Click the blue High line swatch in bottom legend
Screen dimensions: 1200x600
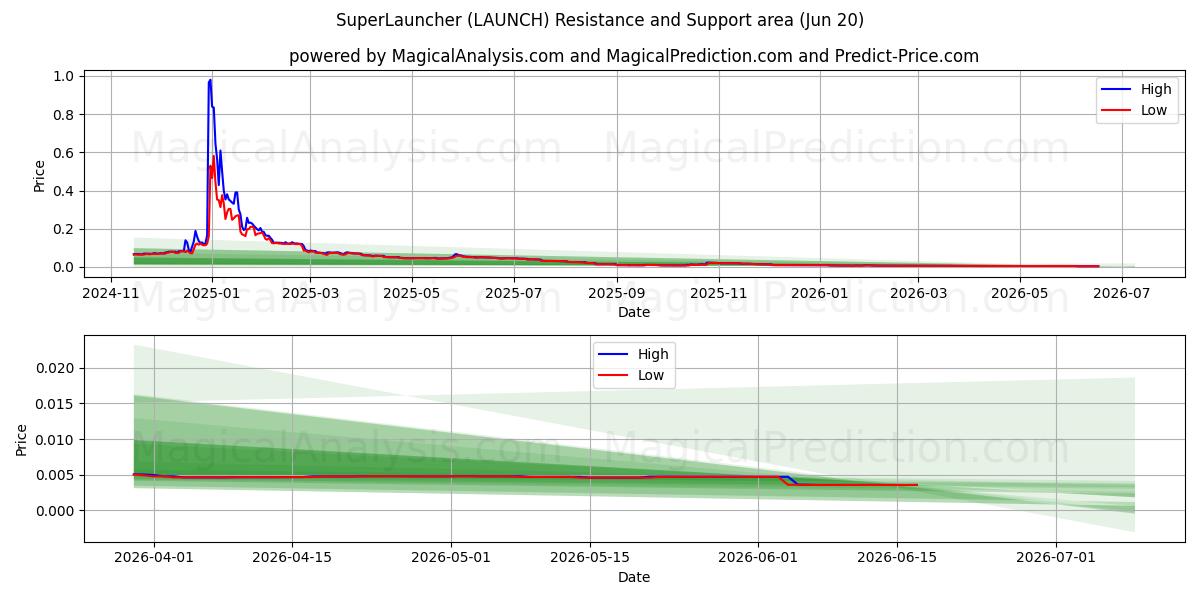[614, 355]
